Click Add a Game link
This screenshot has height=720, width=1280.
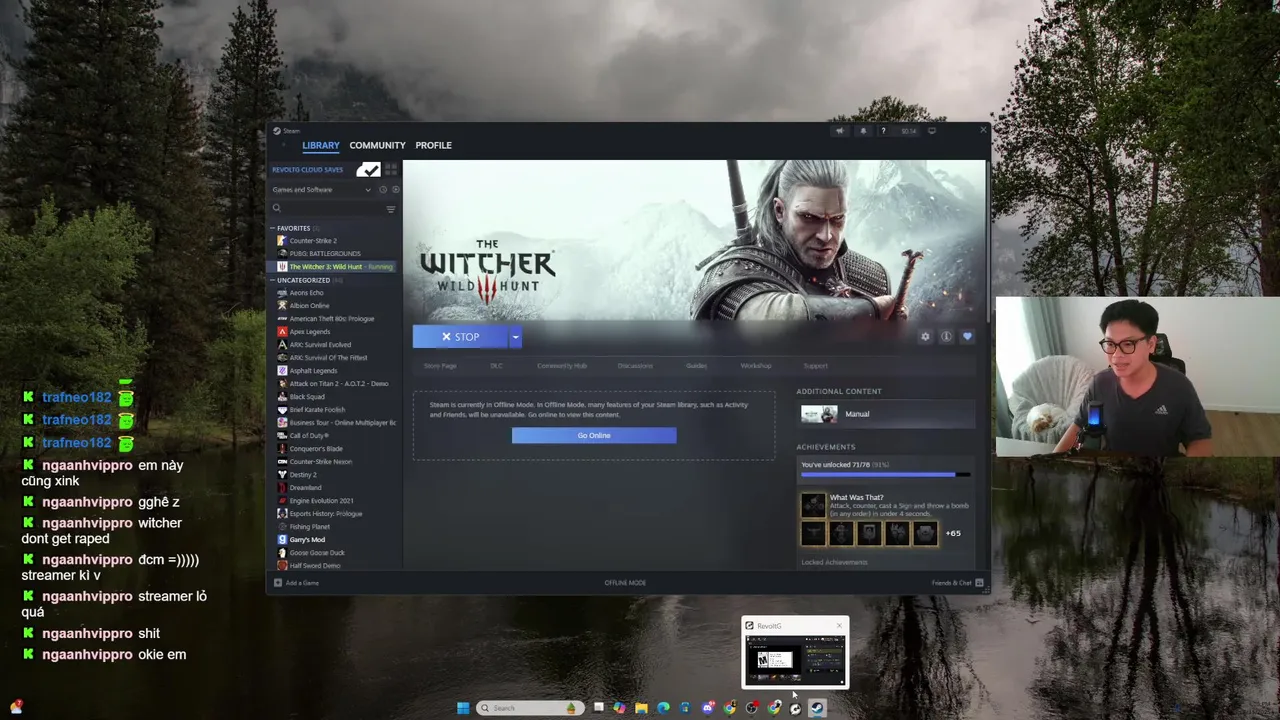coord(302,583)
